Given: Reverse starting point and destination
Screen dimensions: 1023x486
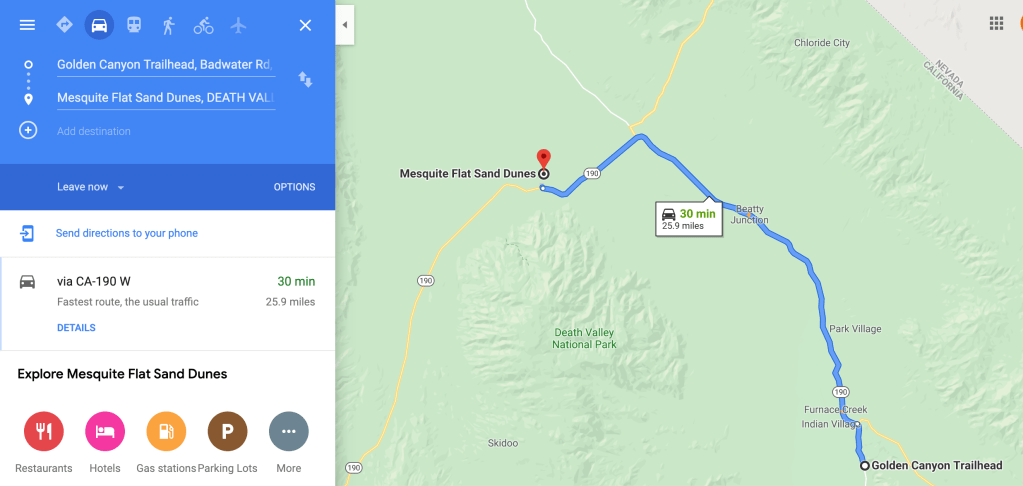Looking at the screenshot, I should pos(305,80).
